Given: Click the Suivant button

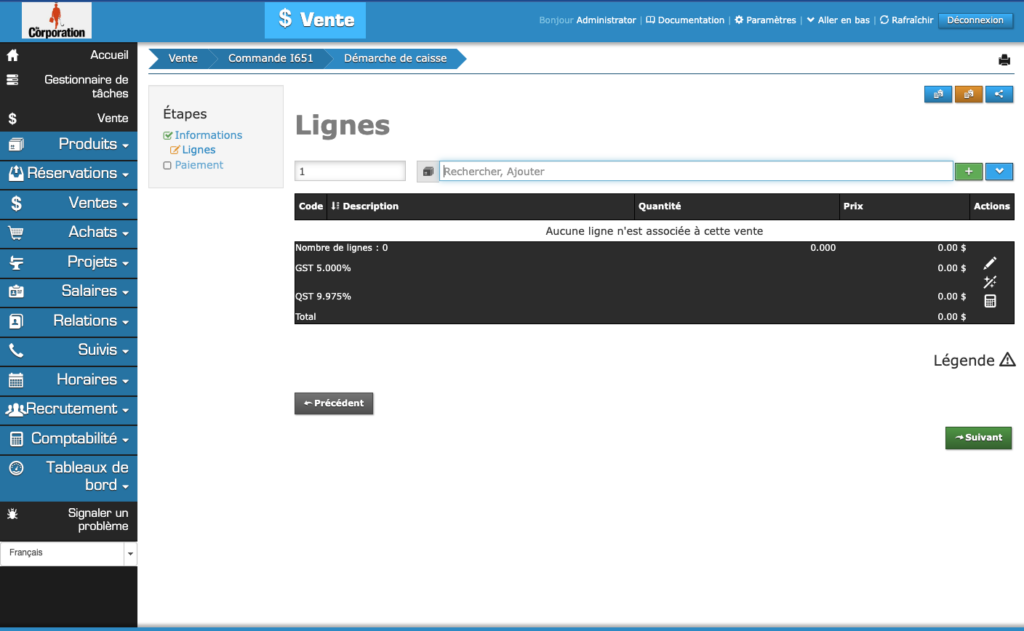Looking at the screenshot, I should (x=978, y=437).
